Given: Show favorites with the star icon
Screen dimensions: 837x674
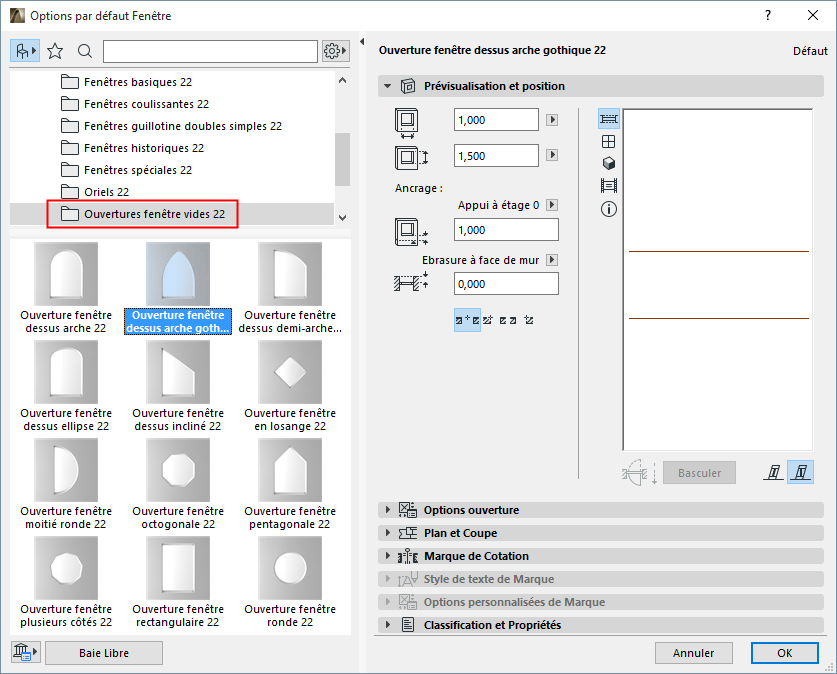Looking at the screenshot, I should [55, 51].
